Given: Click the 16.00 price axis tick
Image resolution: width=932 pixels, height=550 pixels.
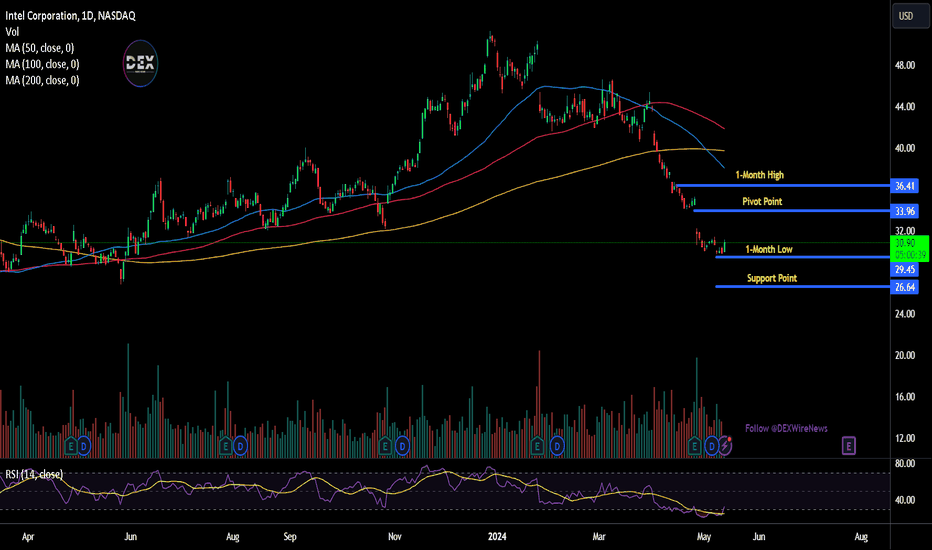Looking at the screenshot, I should (x=905, y=397).
